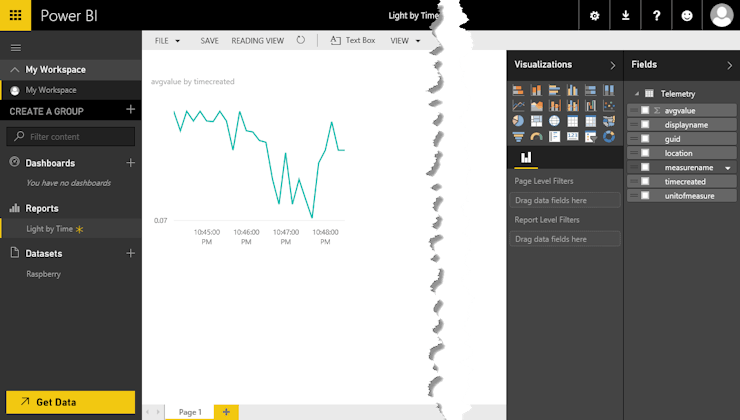Select My Workspace item with avatar
Image resolution: width=740 pixels, height=420 pixels.
[71, 90]
